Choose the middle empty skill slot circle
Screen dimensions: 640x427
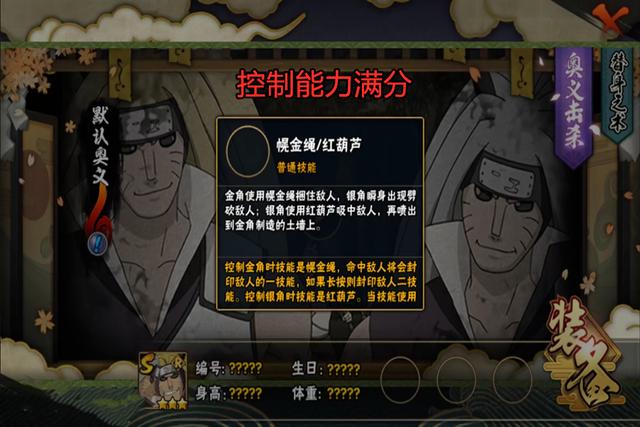(x=456, y=380)
